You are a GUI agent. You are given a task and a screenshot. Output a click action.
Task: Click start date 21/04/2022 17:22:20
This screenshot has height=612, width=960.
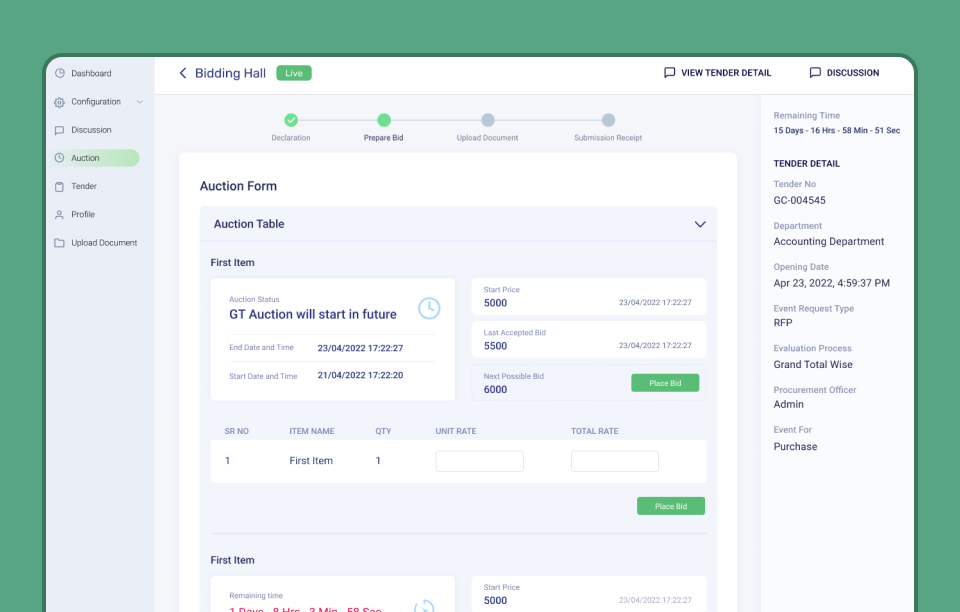pos(360,375)
